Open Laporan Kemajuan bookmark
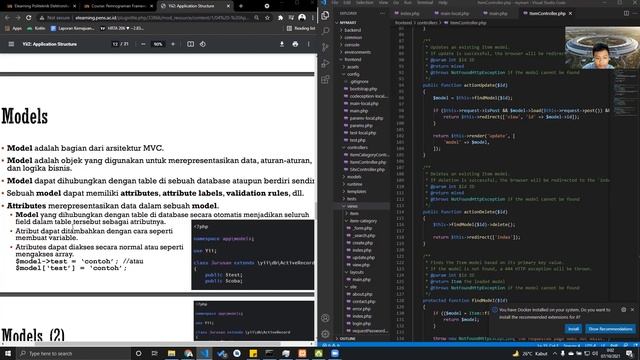The image size is (640, 360). tap(72, 29)
